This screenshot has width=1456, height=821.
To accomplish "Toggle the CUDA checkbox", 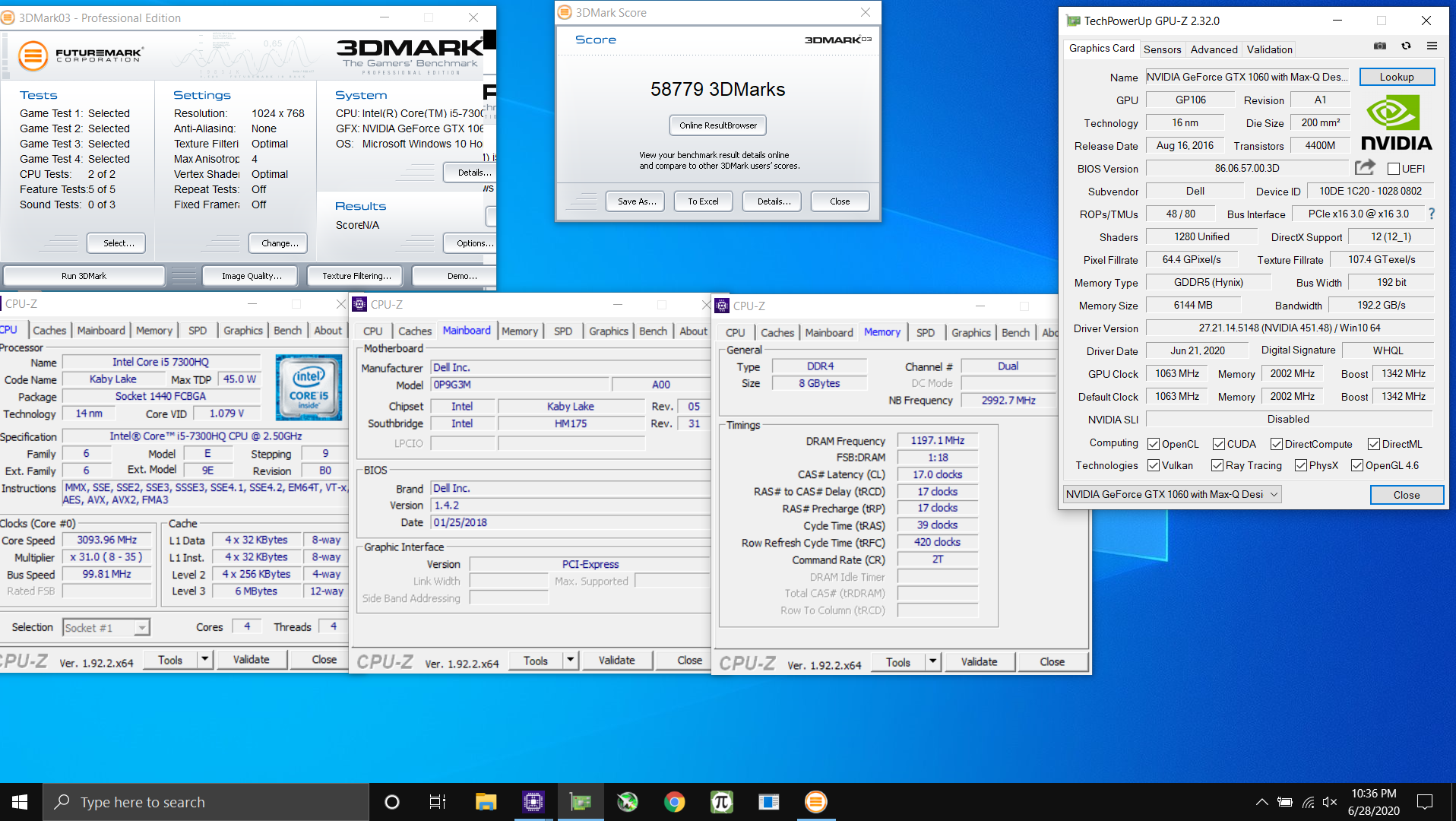I will pyautogui.click(x=1219, y=444).
